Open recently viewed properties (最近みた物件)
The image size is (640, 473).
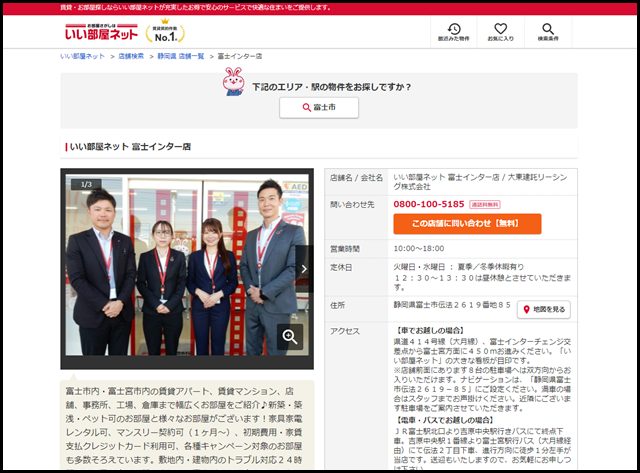pyautogui.click(x=454, y=32)
